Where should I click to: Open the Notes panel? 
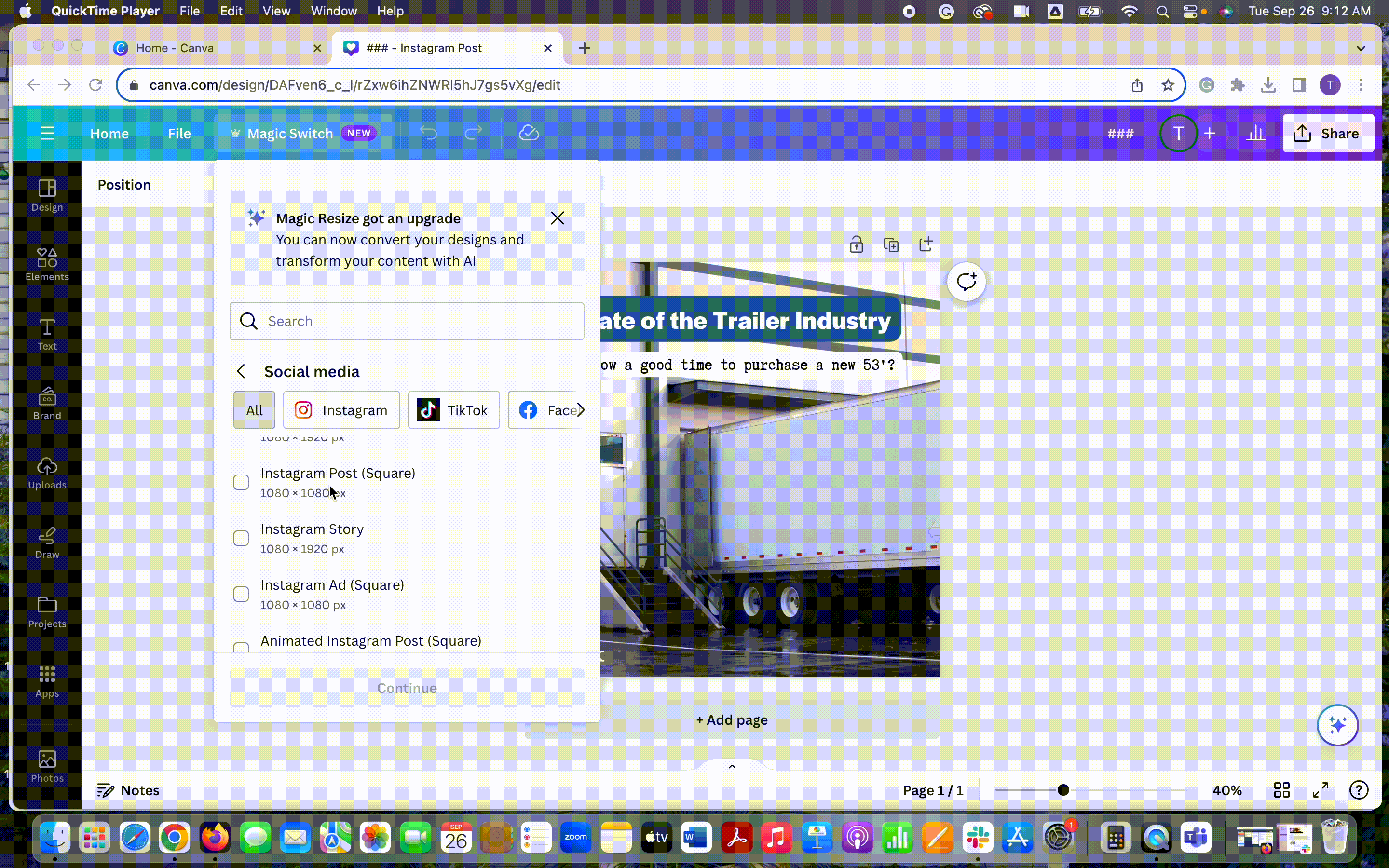129,790
